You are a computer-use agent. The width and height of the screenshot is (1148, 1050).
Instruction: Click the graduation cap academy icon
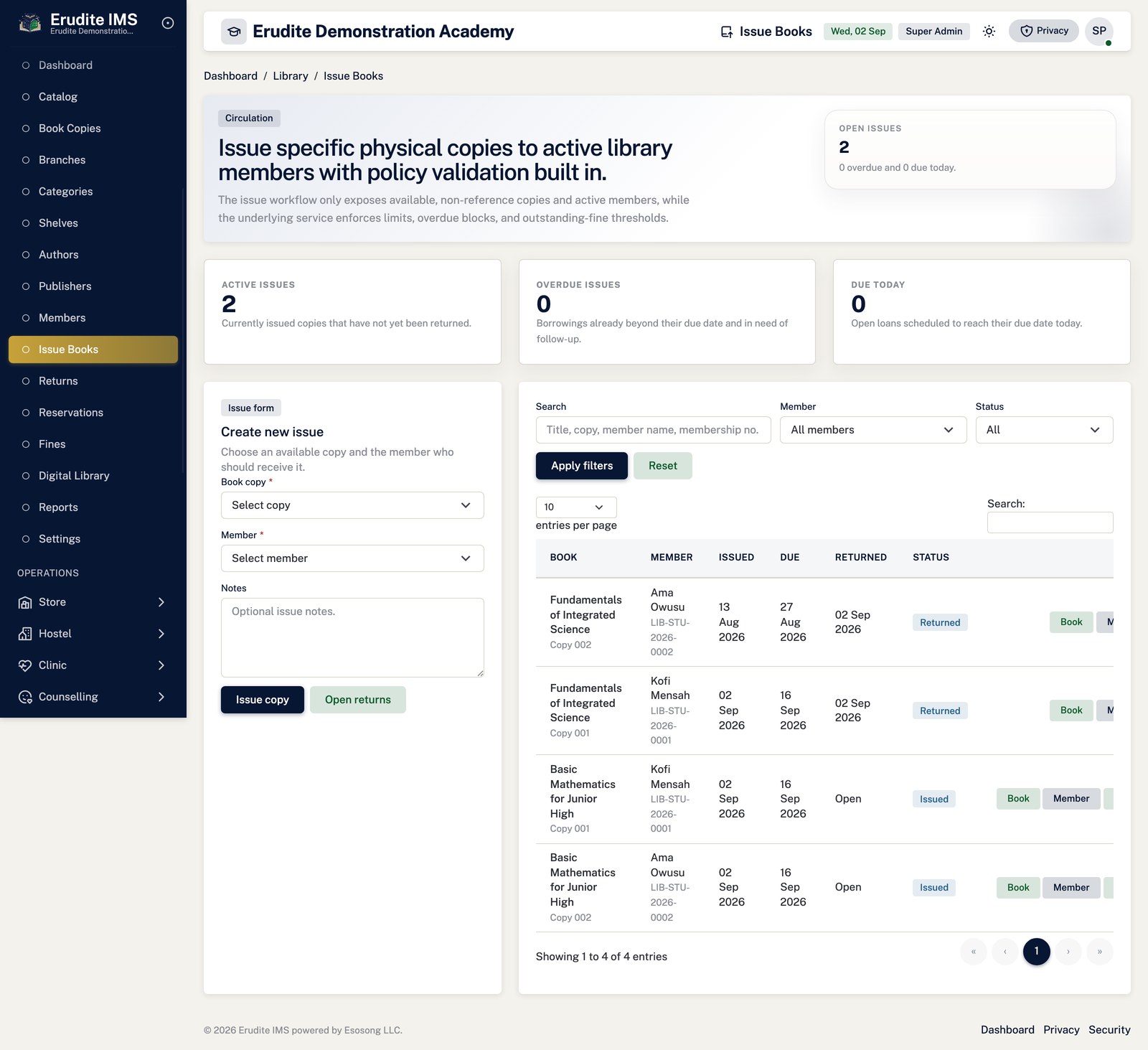tap(234, 32)
